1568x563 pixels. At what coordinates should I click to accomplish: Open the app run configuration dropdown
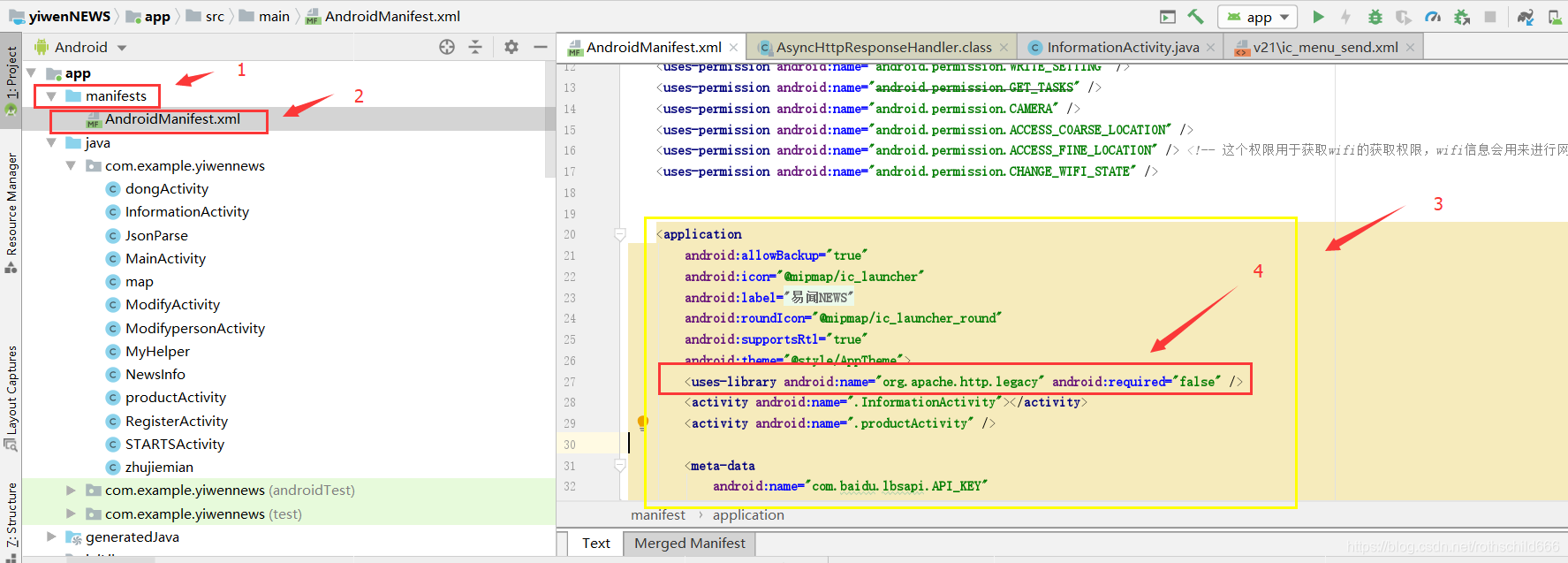click(x=1258, y=17)
